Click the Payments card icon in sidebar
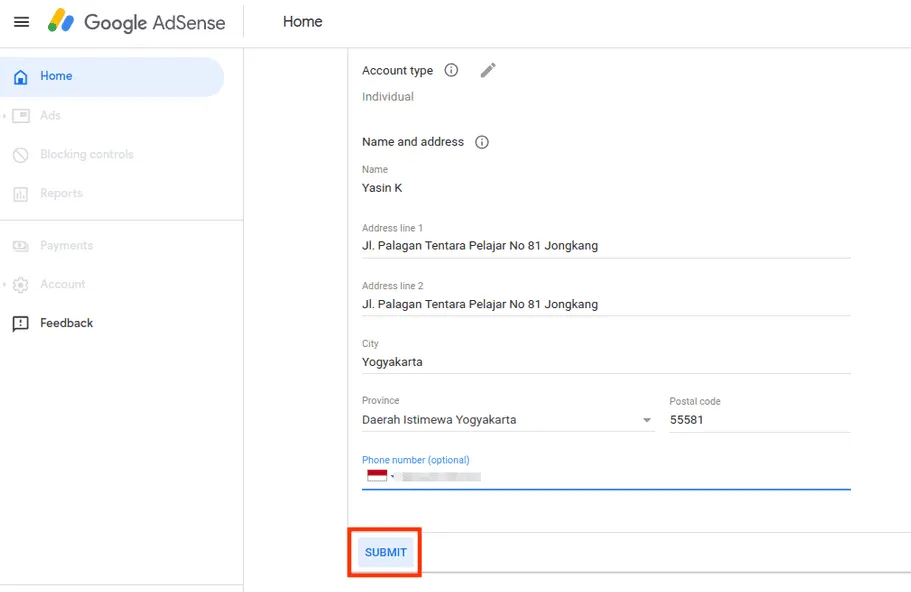Image resolution: width=911 pixels, height=592 pixels. pos(22,245)
